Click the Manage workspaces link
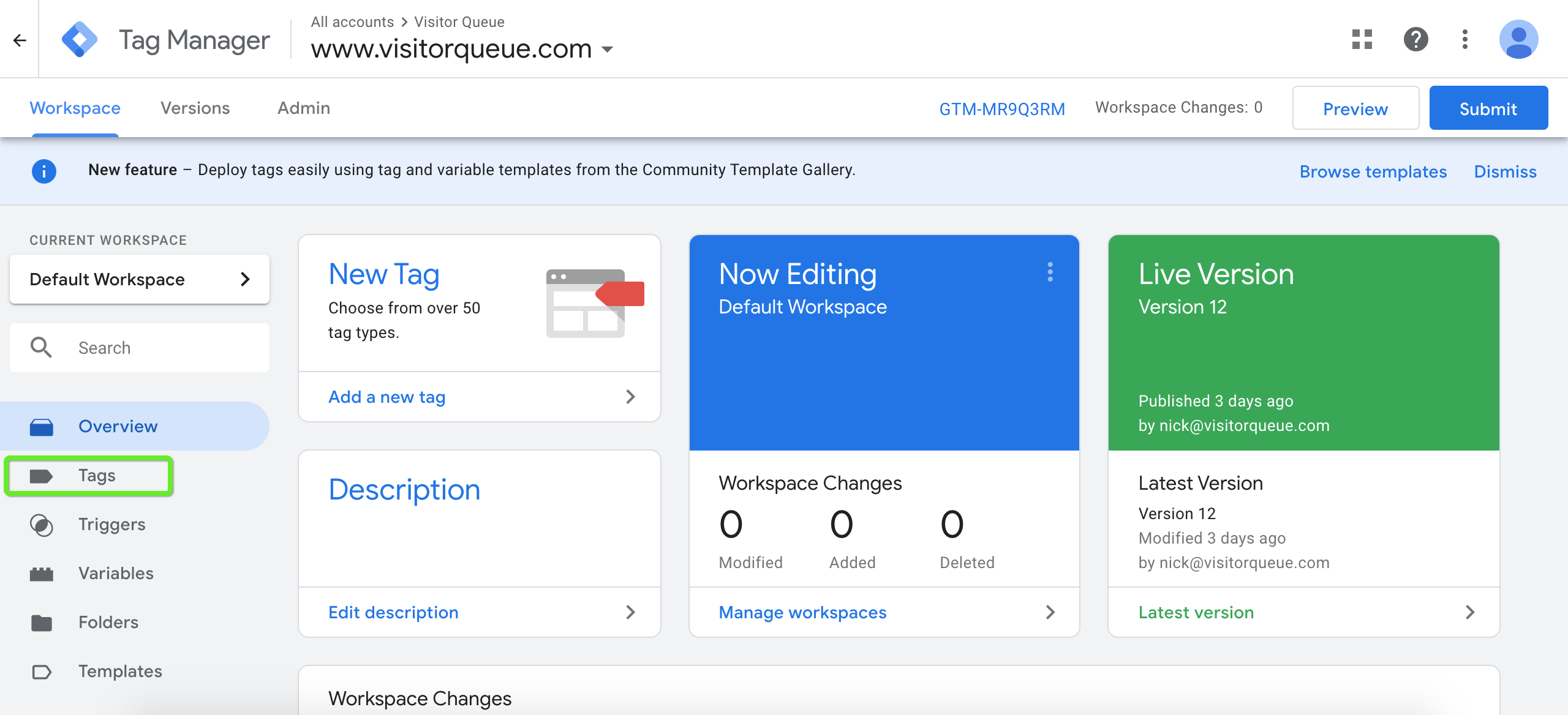Screen dimensions: 1568x715 (802, 612)
